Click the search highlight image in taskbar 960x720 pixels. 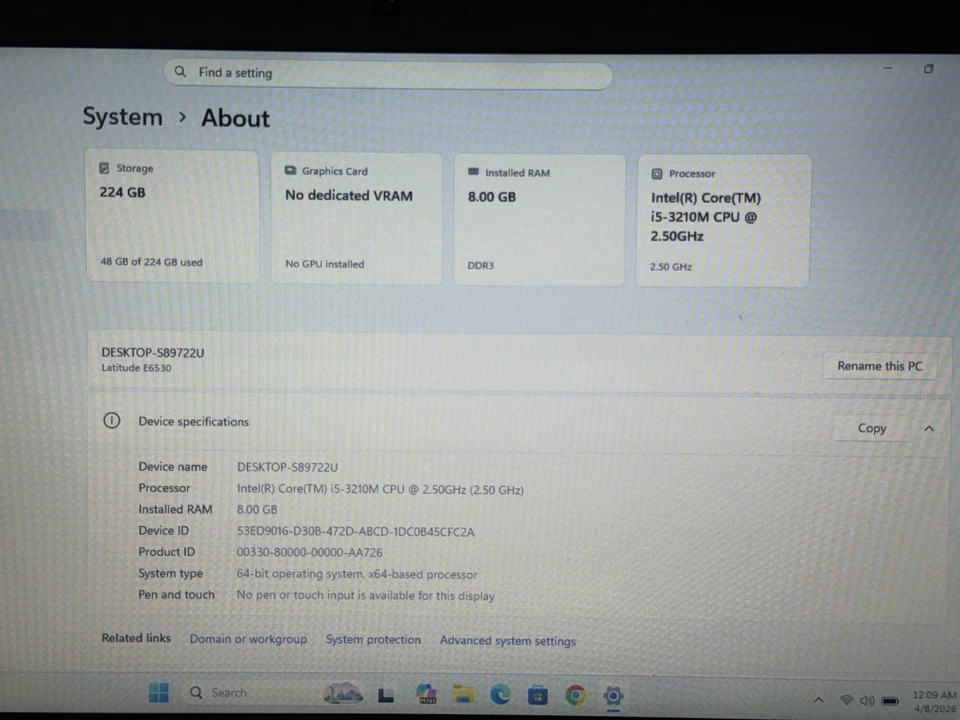343,692
